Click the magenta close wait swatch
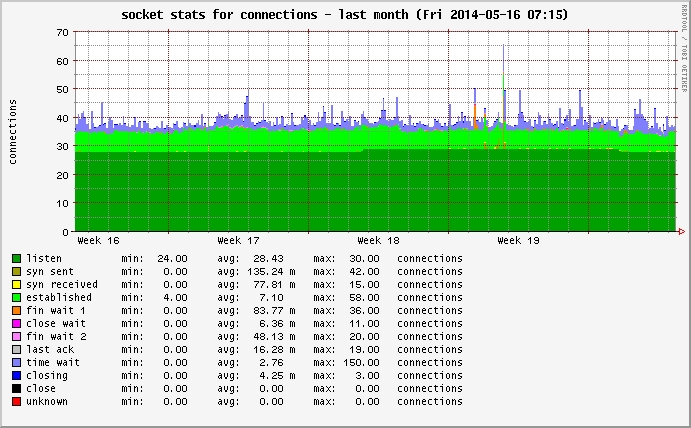The width and height of the screenshot is (691, 428). point(16,323)
